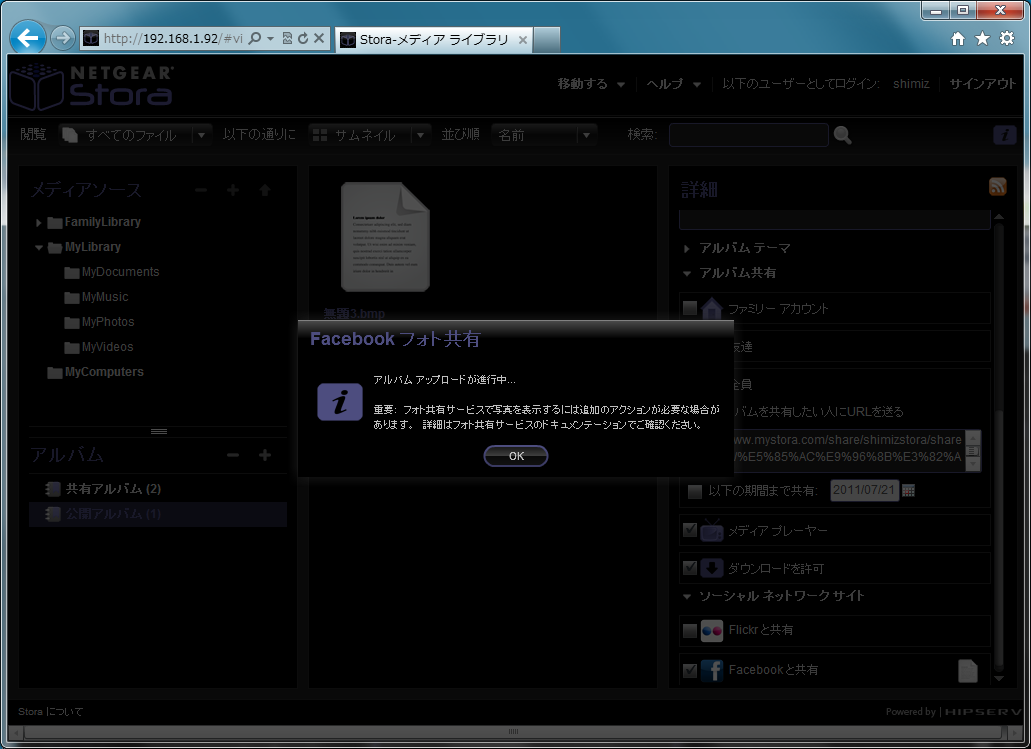Image resolution: width=1031 pixels, height=749 pixels.
Task: Open the ヘルプ menu
Action: tap(673, 84)
